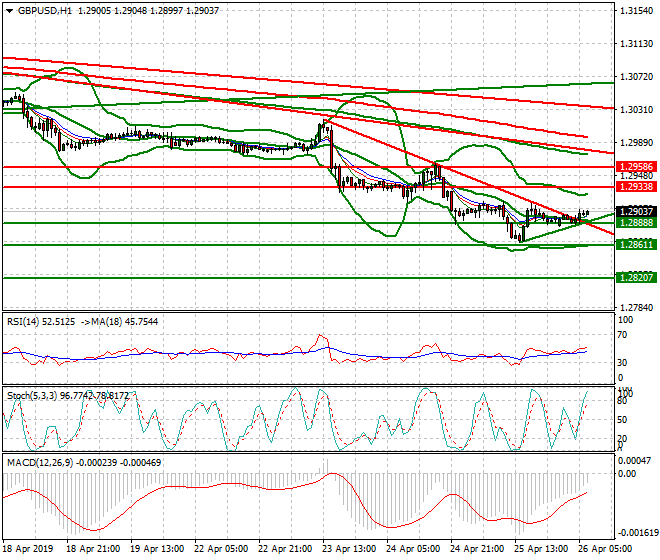
Task: Click the MACD scale value -0.001619
Action: [638, 533]
